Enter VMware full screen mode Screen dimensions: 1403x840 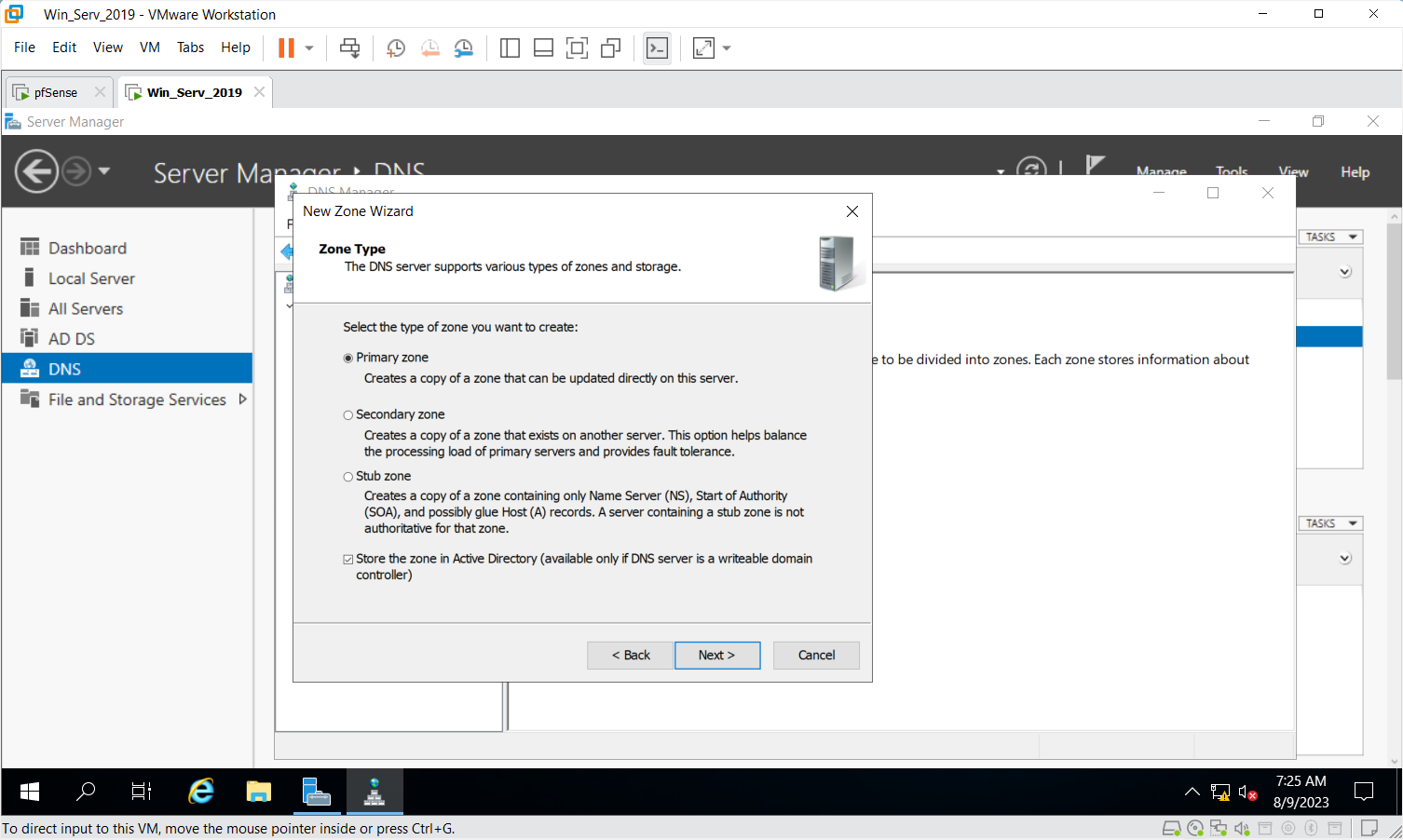click(x=577, y=48)
